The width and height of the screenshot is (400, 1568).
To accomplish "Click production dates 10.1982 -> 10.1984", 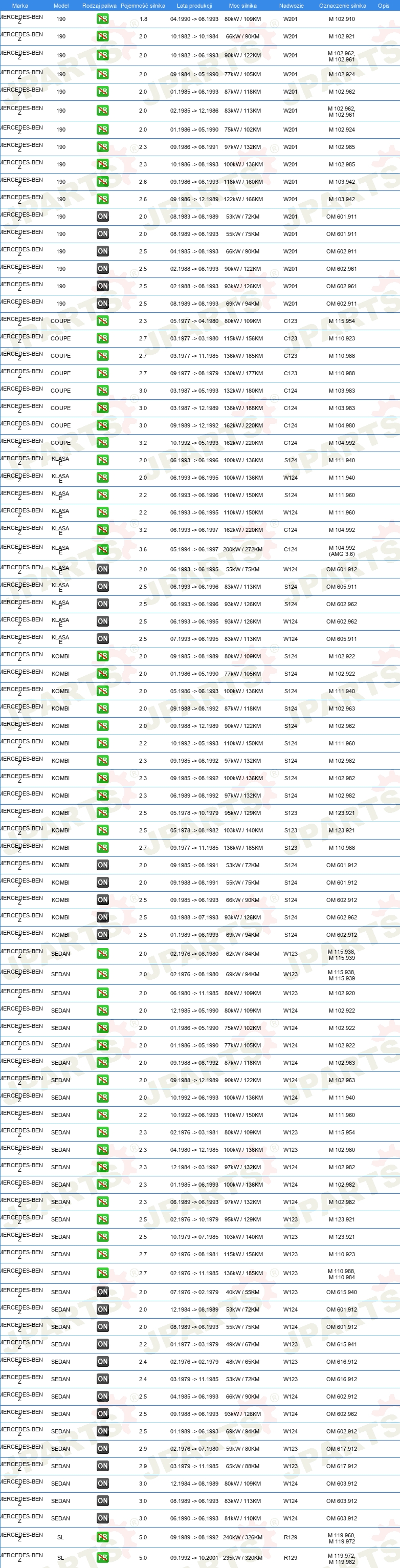I will tap(194, 36).
